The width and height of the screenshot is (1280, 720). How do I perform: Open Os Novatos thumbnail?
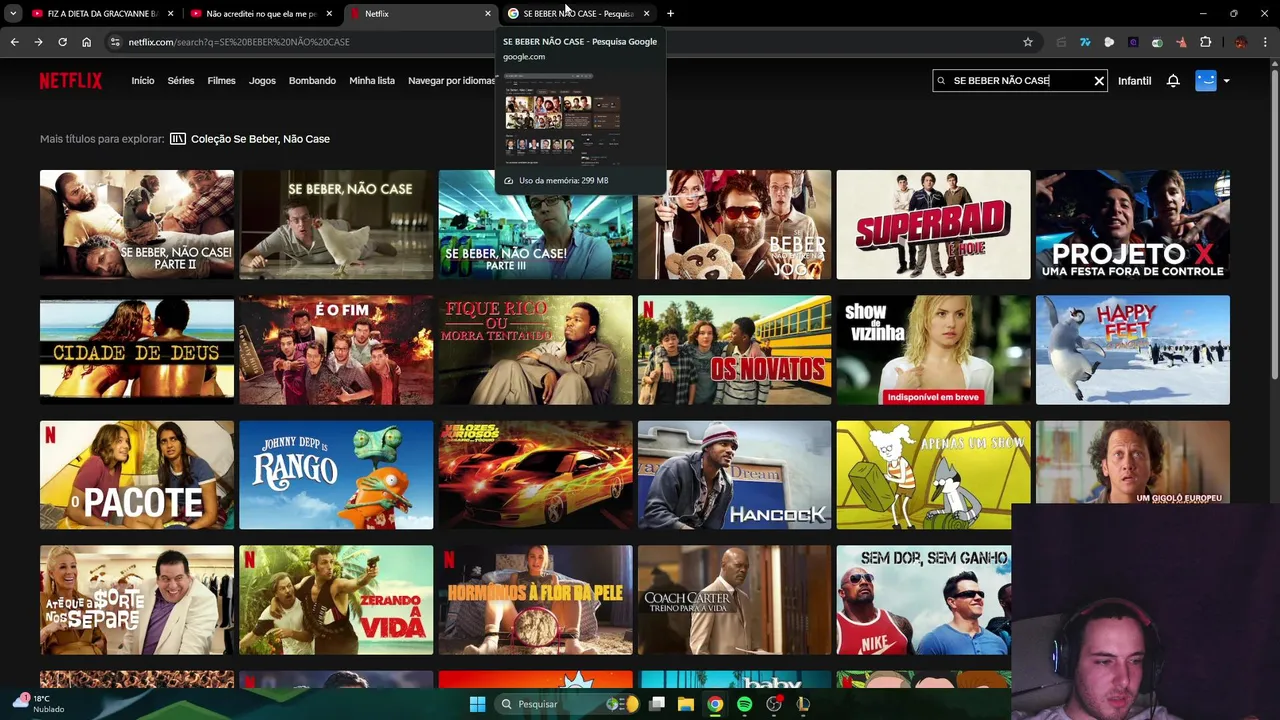[x=734, y=350]
